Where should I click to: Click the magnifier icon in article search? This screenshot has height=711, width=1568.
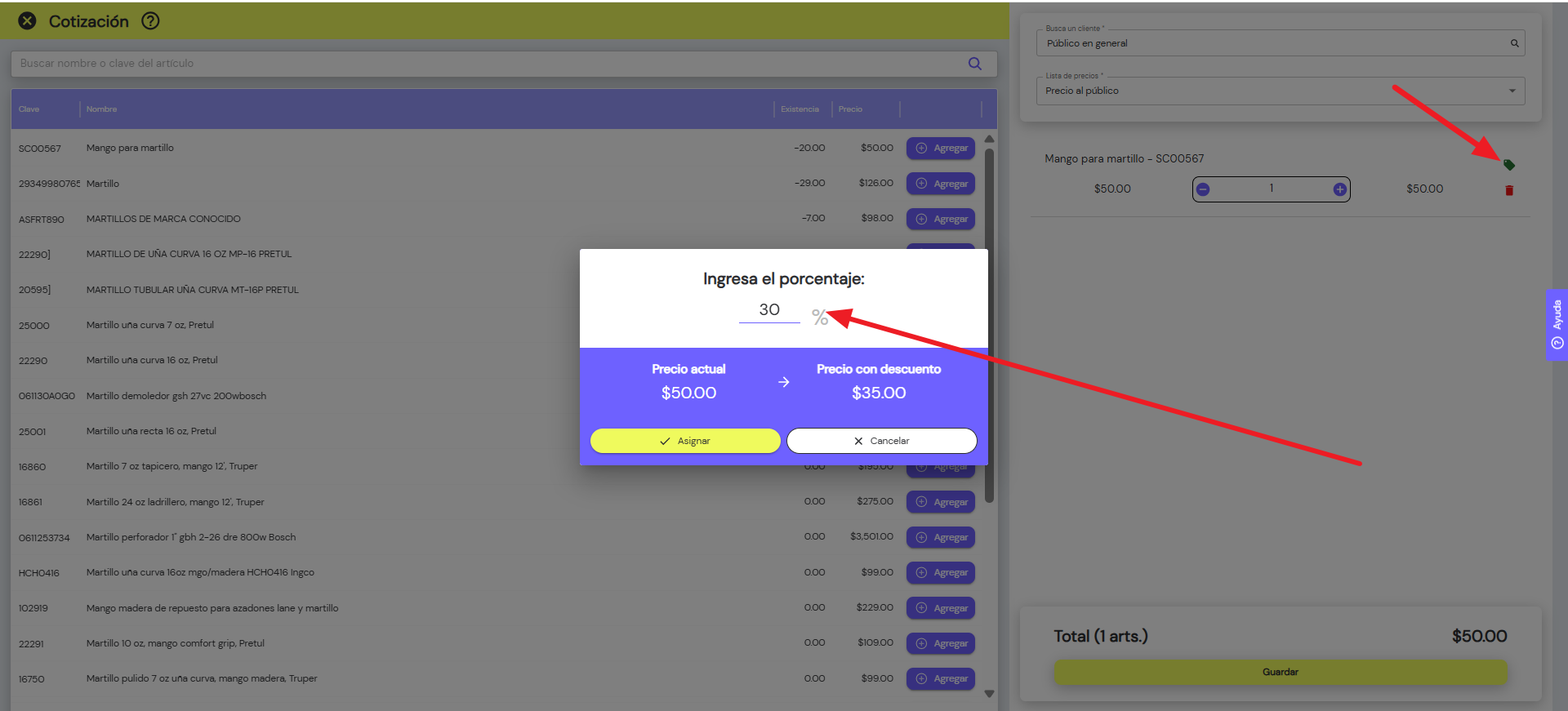[x=974, y=64]
